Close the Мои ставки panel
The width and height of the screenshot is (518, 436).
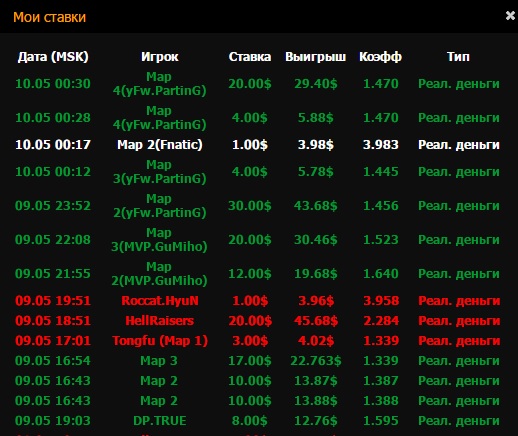(510, 15)
